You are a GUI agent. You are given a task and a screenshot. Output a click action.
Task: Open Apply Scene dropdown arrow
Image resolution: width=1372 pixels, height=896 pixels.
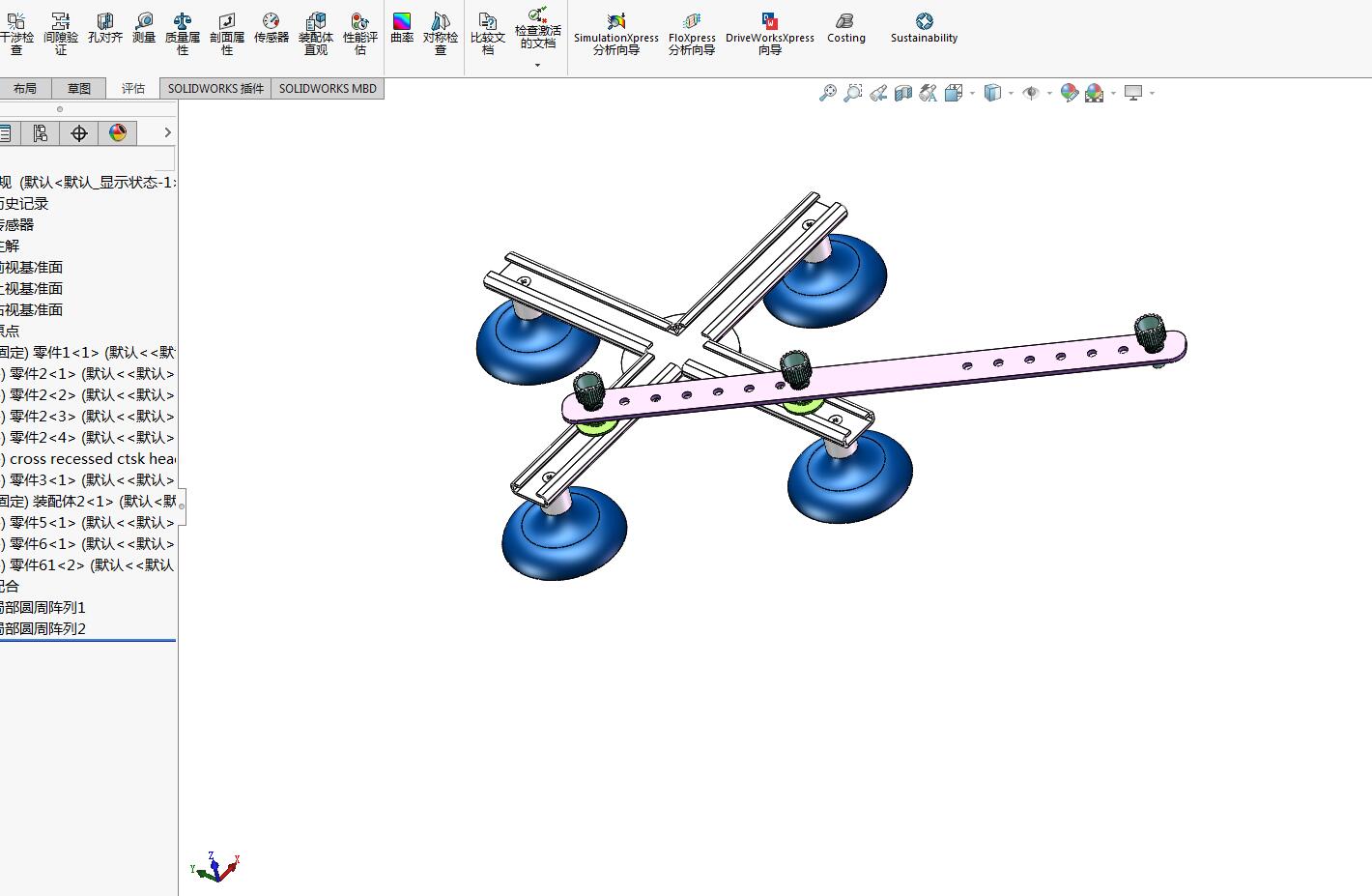tap(1113, 94)
